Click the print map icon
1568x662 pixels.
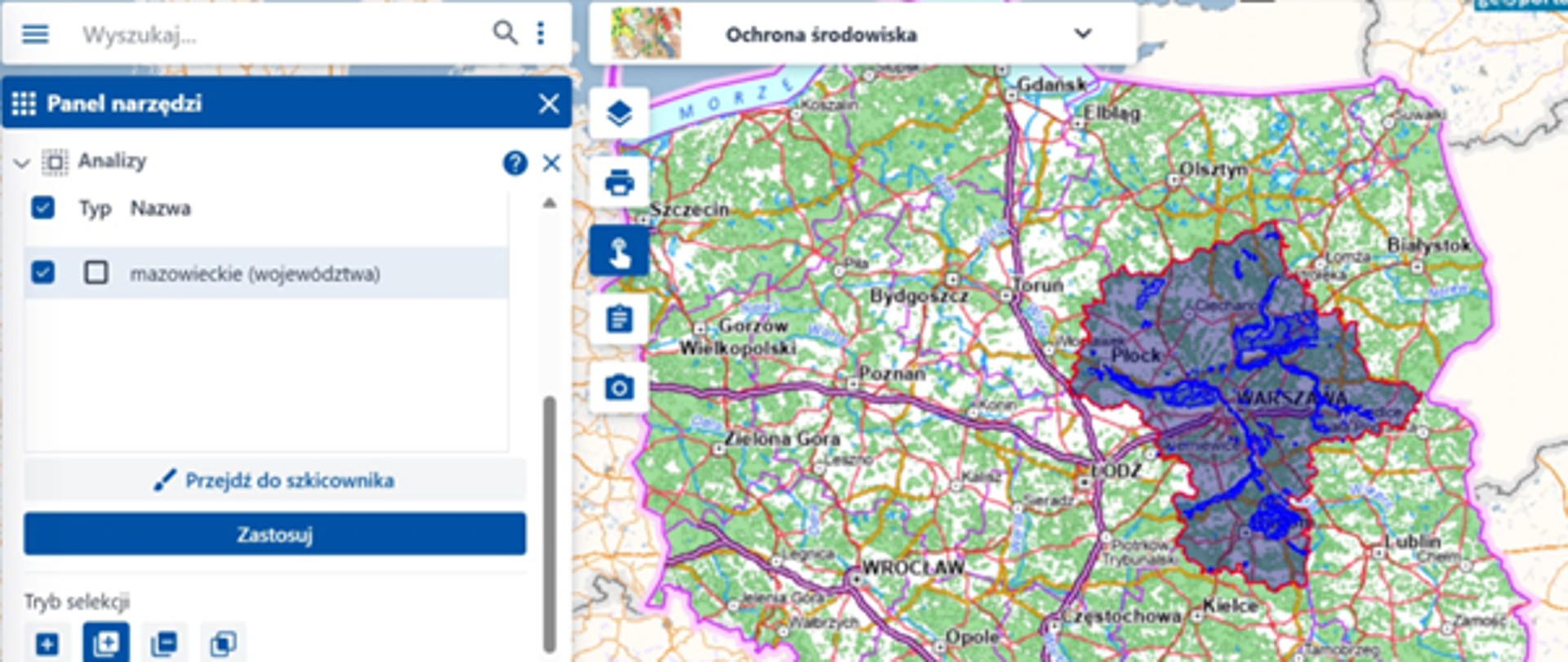pos(619,182)
